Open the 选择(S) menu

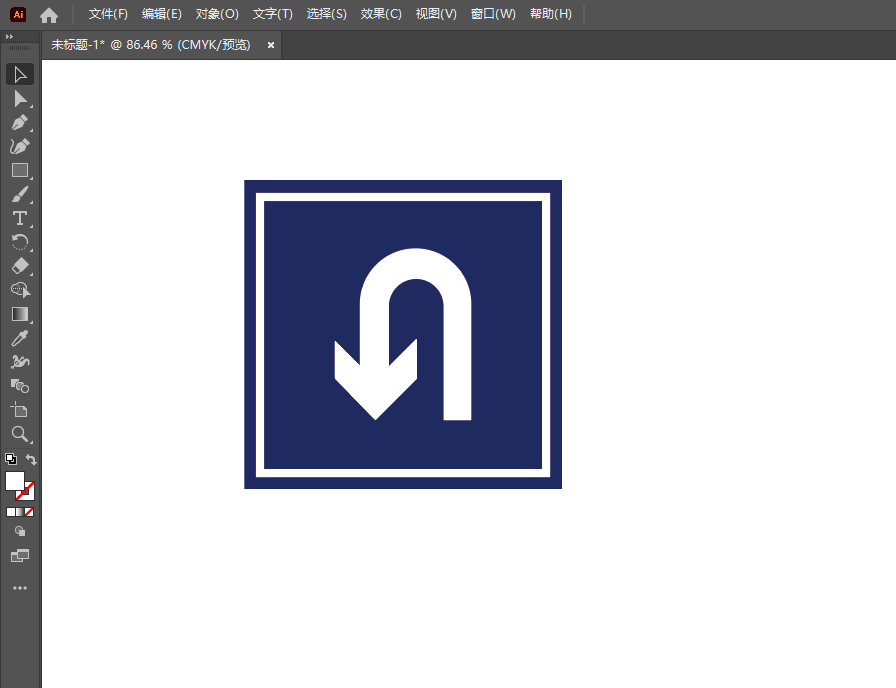click(326, 14)
